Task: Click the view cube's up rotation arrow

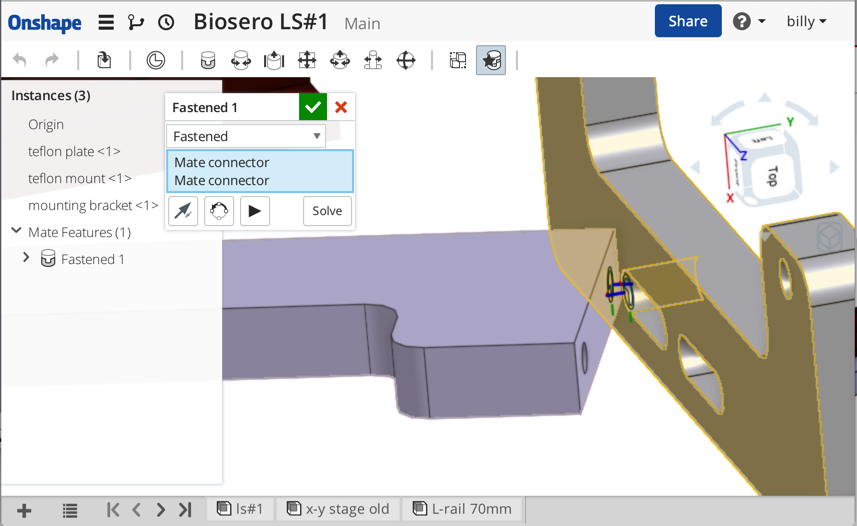Action: 765,97
